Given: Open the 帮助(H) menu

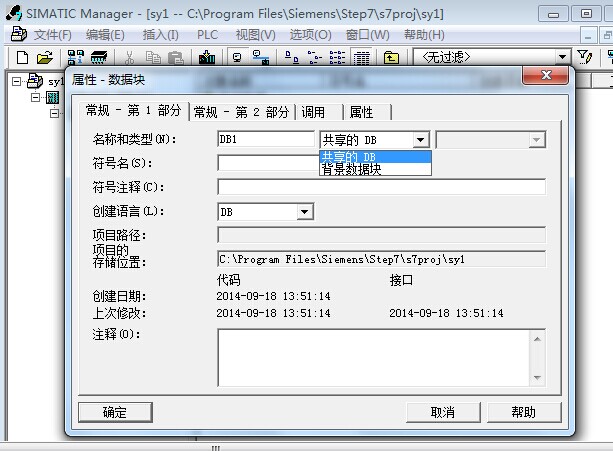Looking at the screenshot, I should pos(424,35).
